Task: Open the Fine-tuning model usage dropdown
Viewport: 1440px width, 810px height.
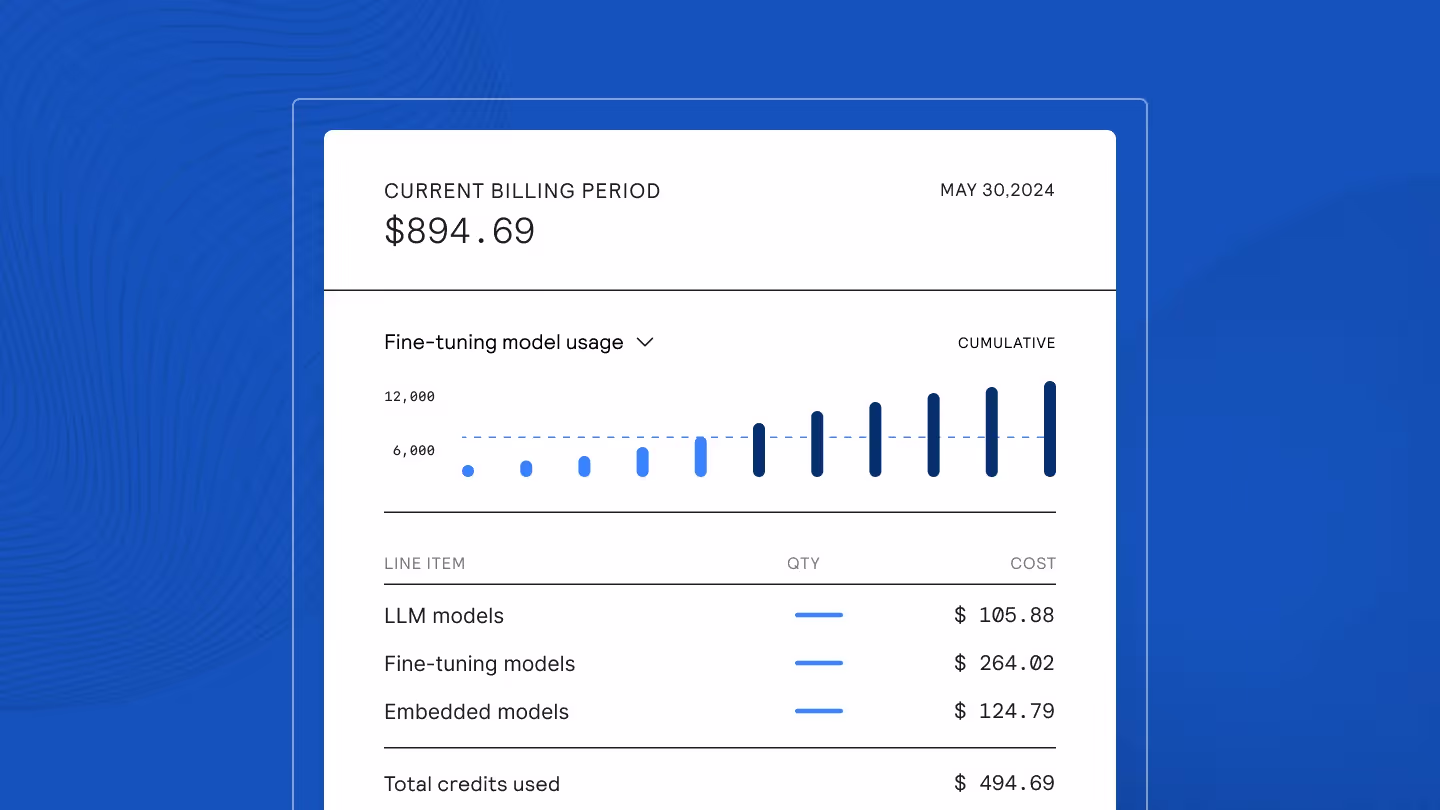Action: click(x=519, y=342)
